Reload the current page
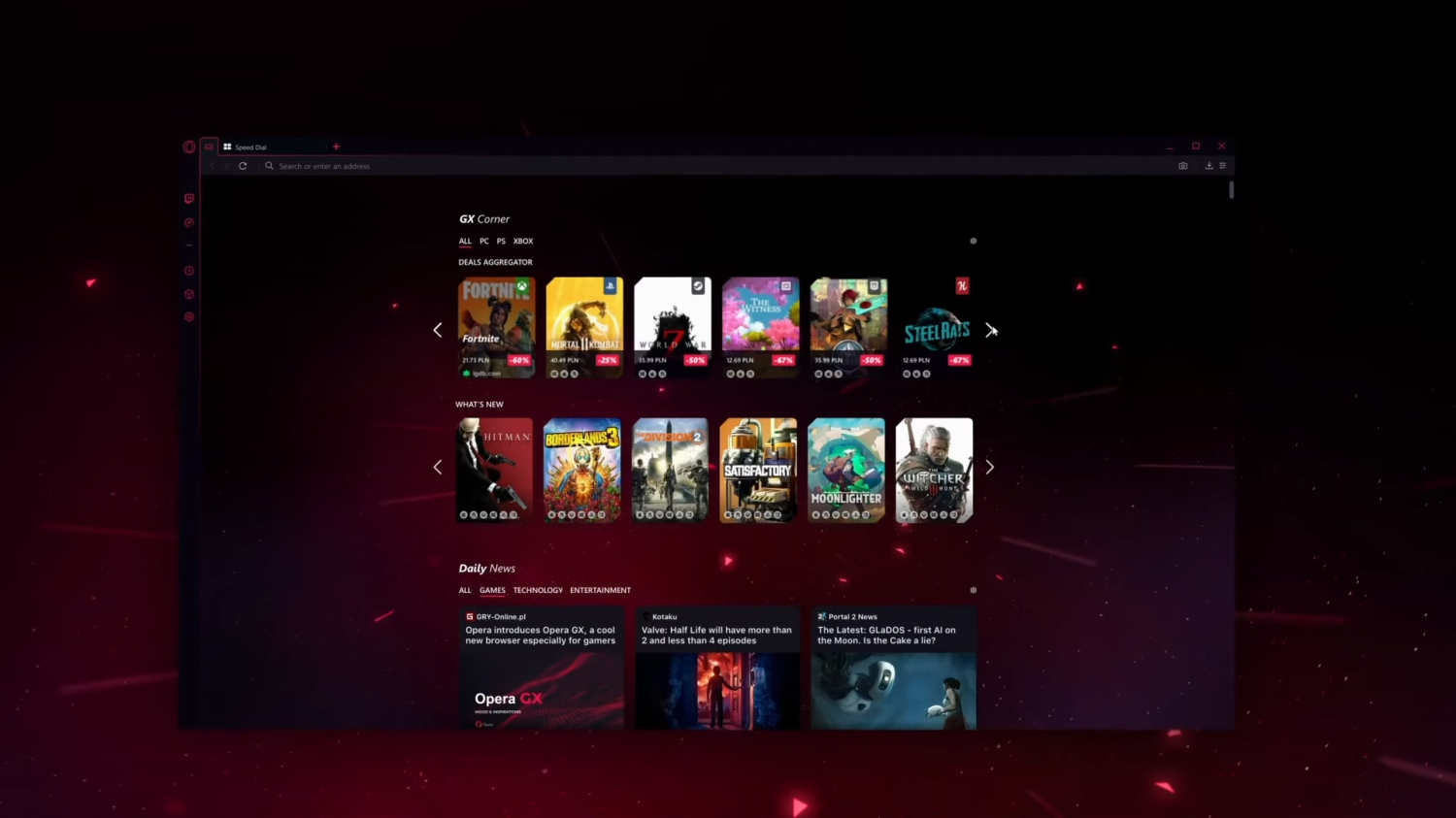 point(243,166)
